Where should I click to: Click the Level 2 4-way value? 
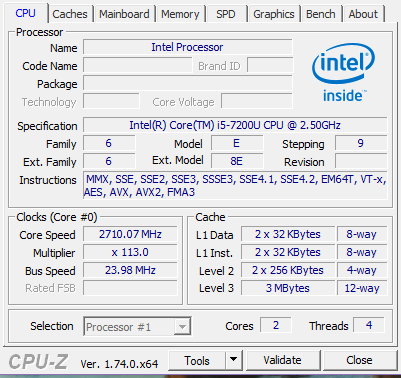pyautogui.click(x=362, y=270)
